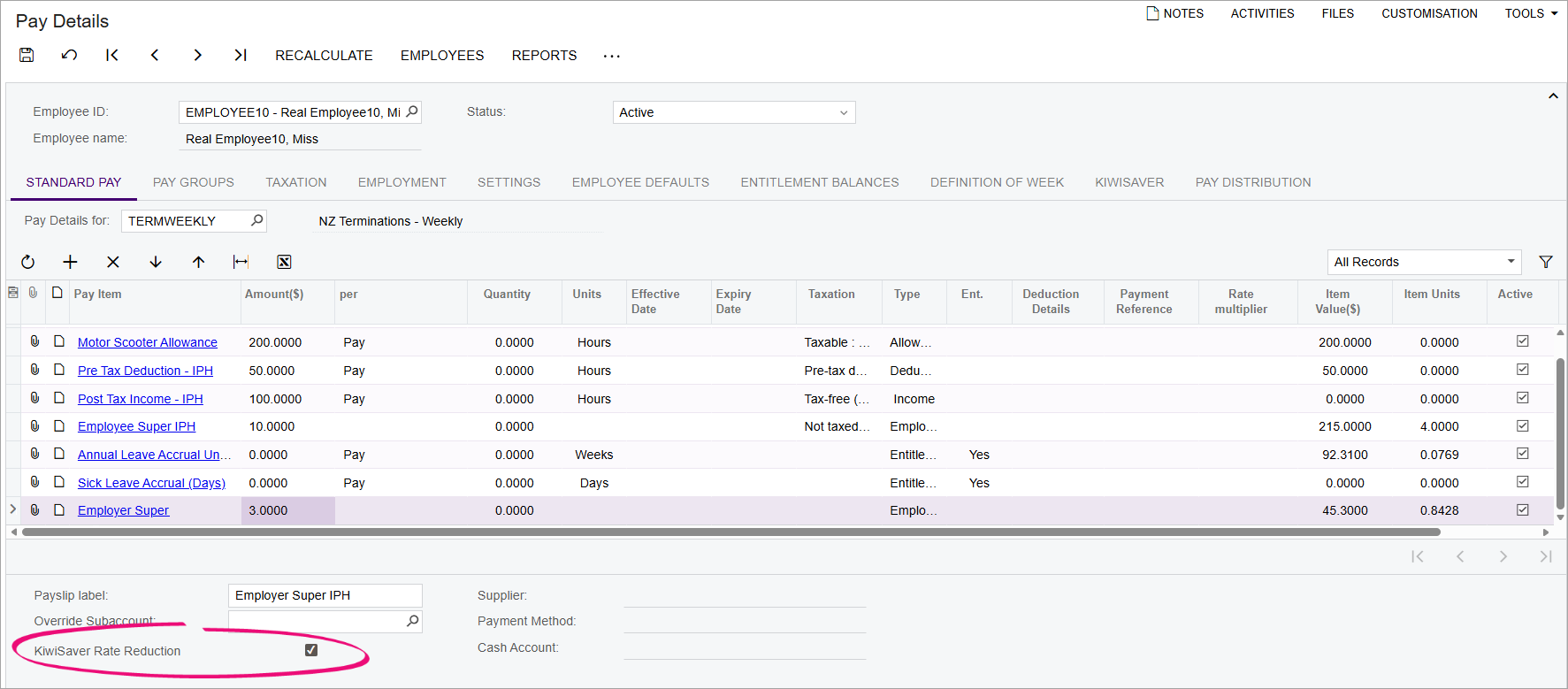Image resolution: width=1568 pixels, height=689 pixels.
Task: Go to the first record icon
Action: point(111,55)
